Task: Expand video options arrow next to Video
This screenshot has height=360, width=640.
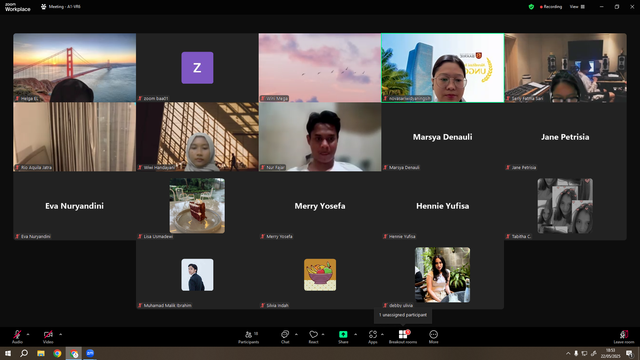Action: 60,334
